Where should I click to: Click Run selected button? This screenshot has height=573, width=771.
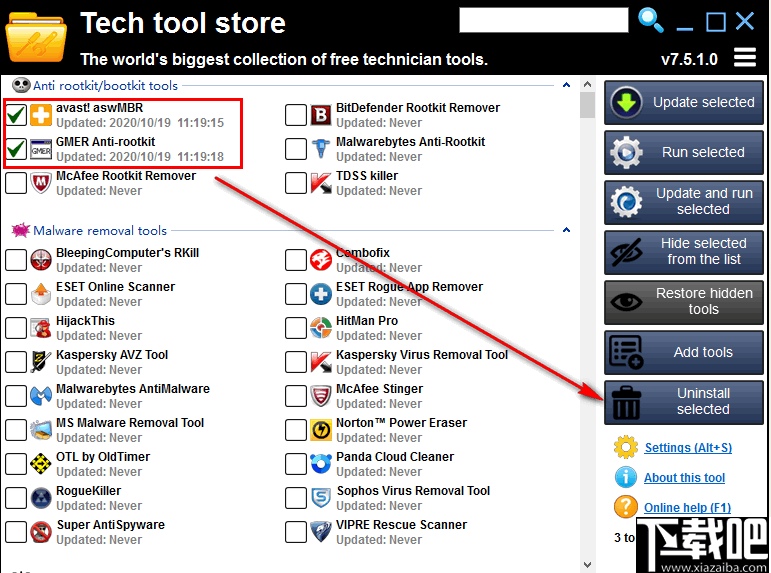[683, 152]
